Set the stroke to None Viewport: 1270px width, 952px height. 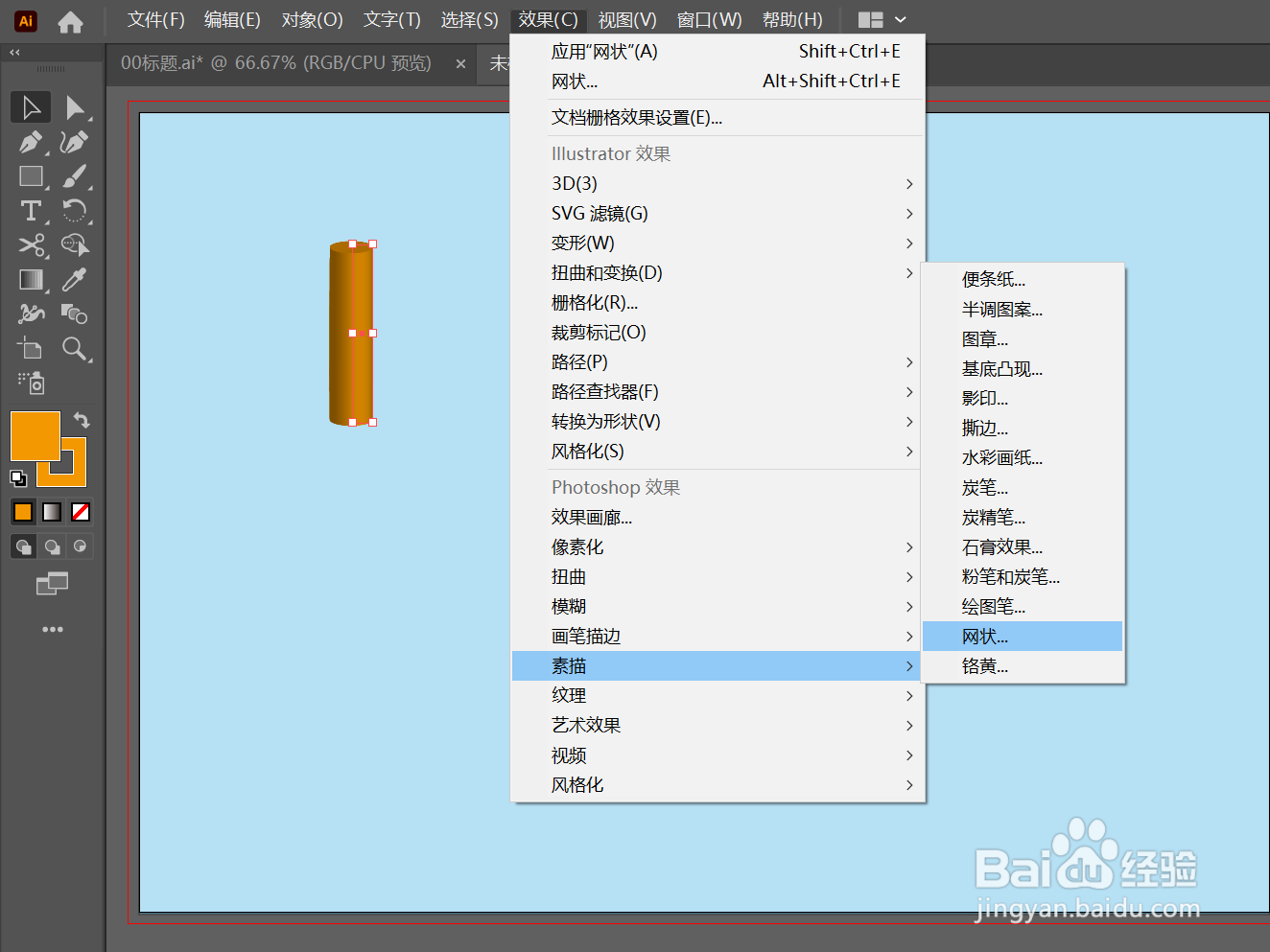81,511
